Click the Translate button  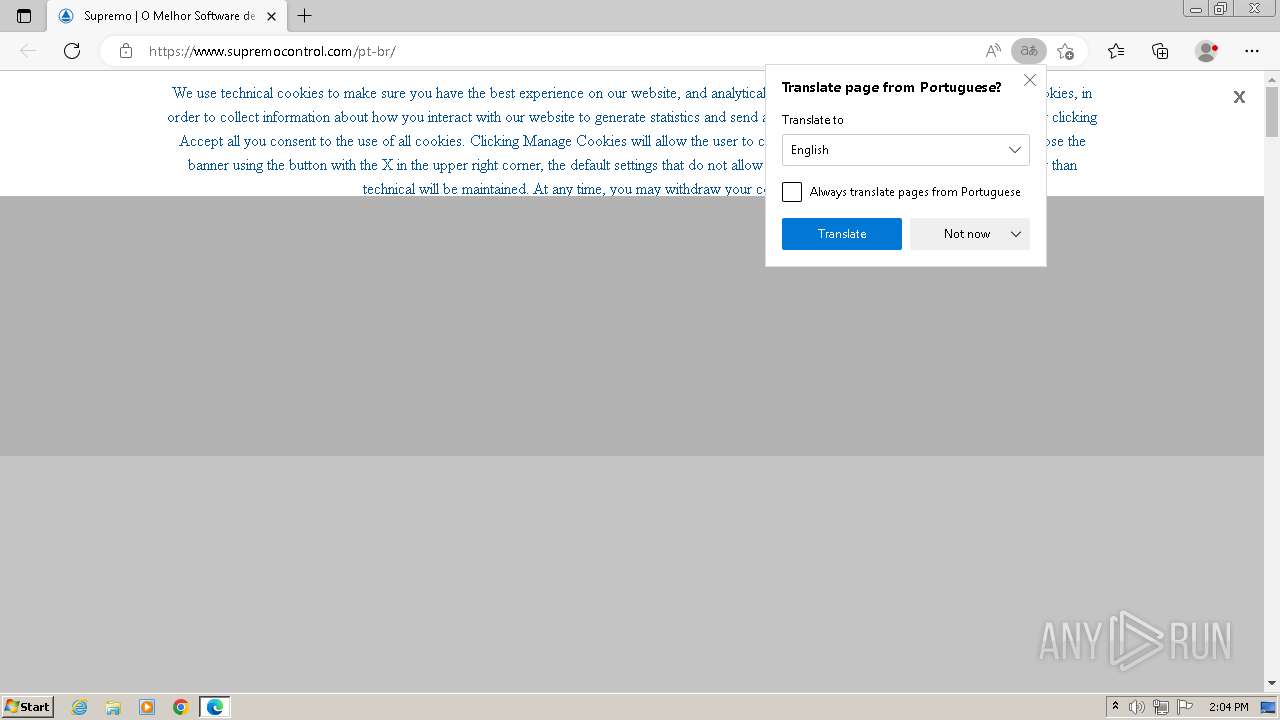pos(842,234)
